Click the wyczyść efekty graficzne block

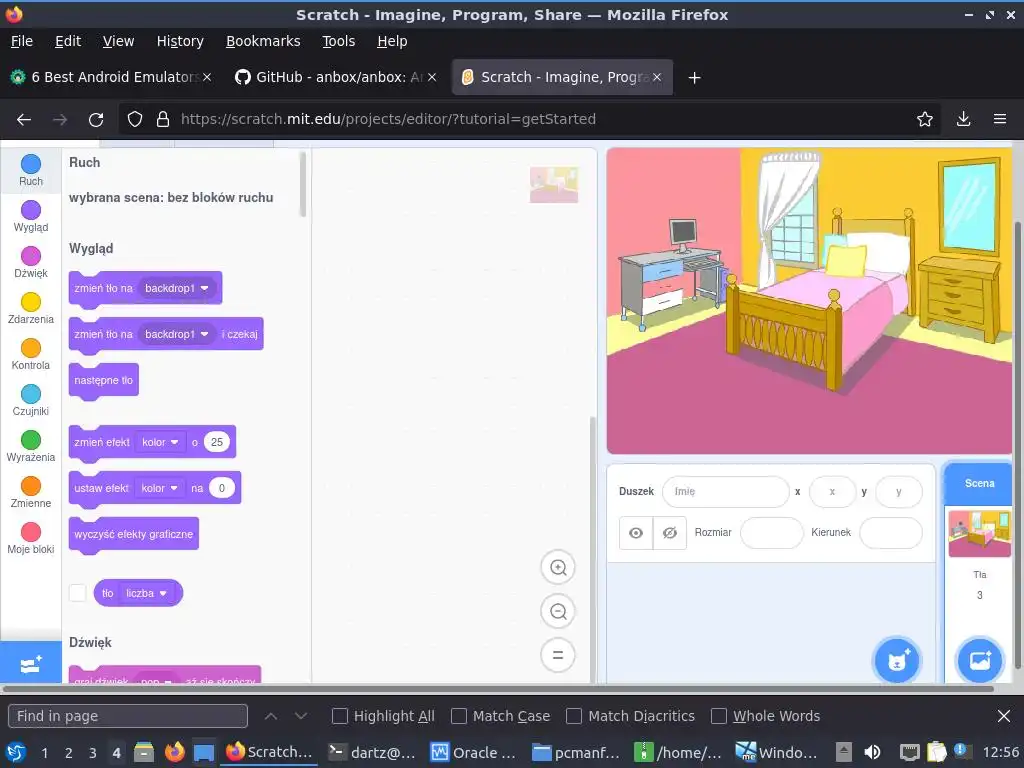[134, 535]
